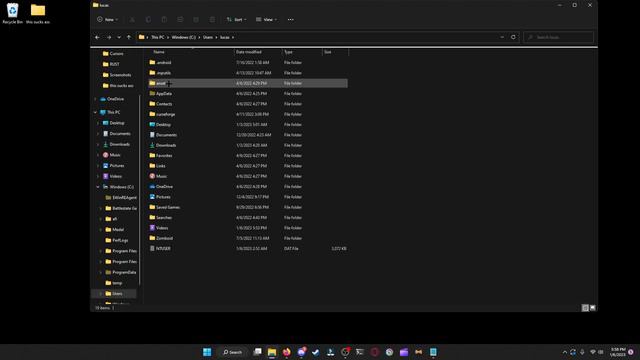Click the taskbar Search box
Image resolution: width=640 pixels, height=360 pixels.
click(x=232, y=352)
